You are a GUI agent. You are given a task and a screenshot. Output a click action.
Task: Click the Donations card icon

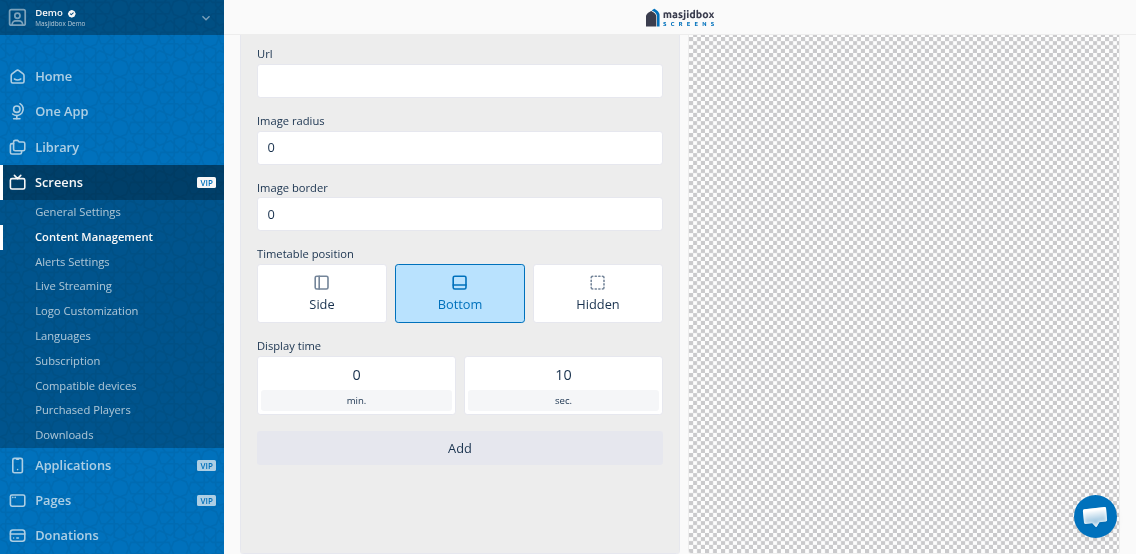(17, 535)
